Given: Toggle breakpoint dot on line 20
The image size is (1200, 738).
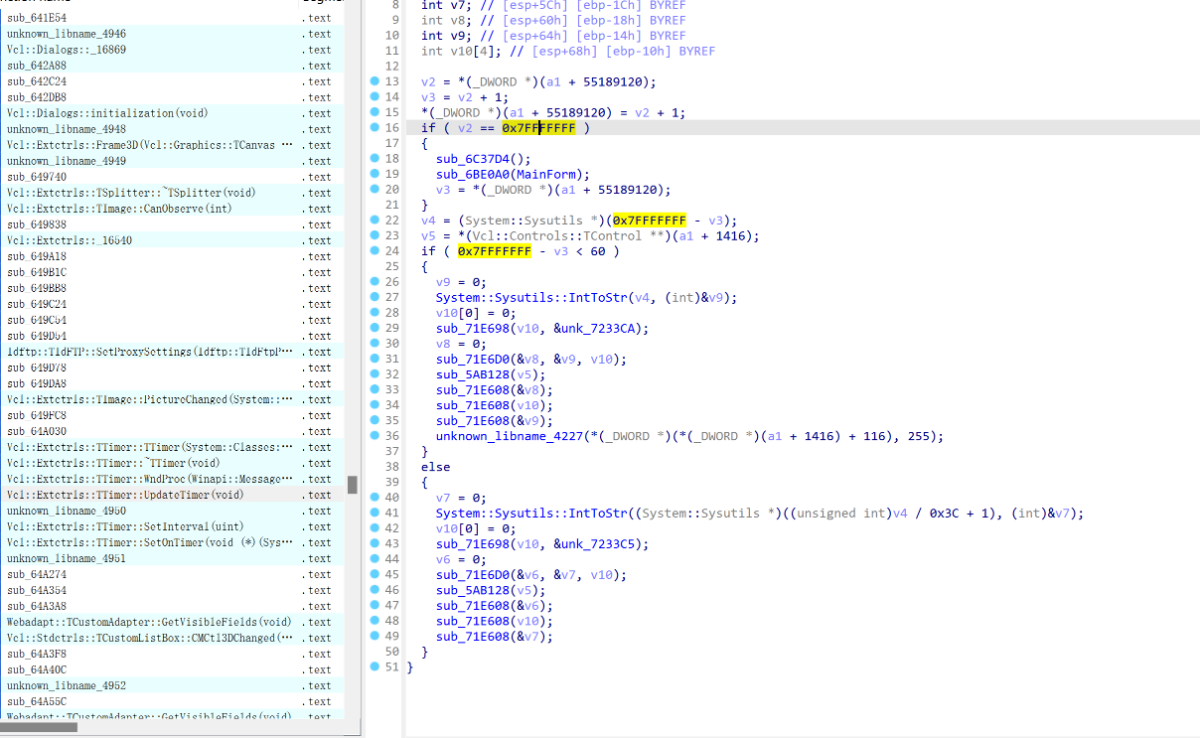Looking at the screenshot, I should coord(374,189).
